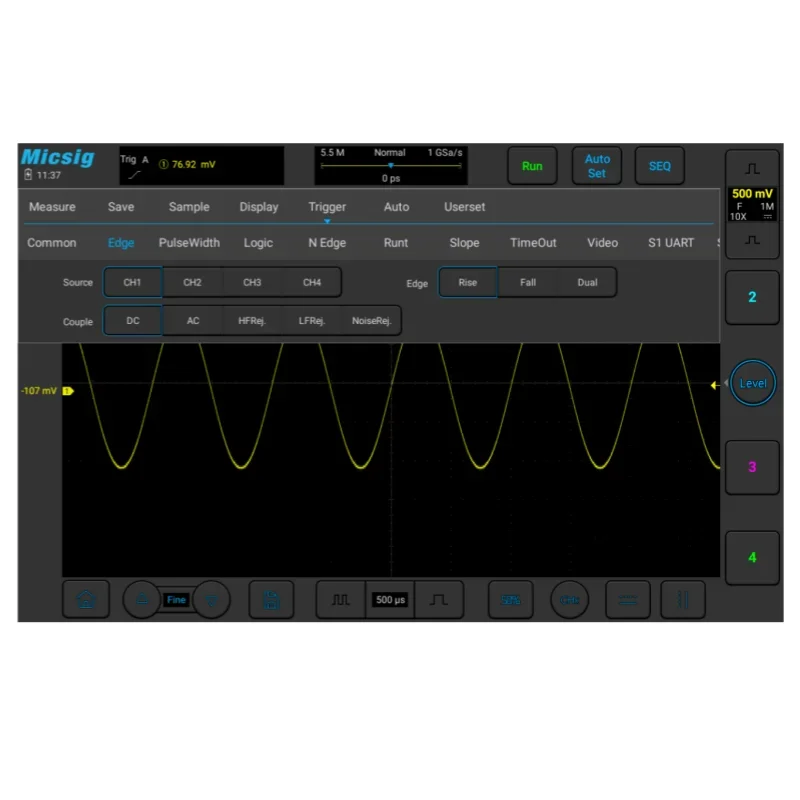
Task: Tap the Home icon in the bottom toolbar
Action: tap(86, 599)
